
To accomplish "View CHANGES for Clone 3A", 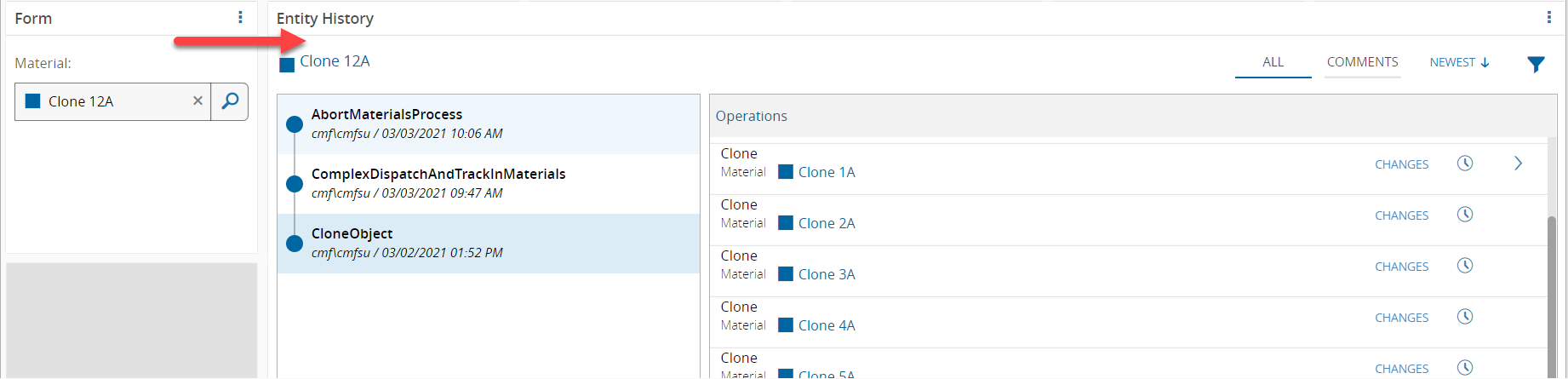I will point(1401,267).
